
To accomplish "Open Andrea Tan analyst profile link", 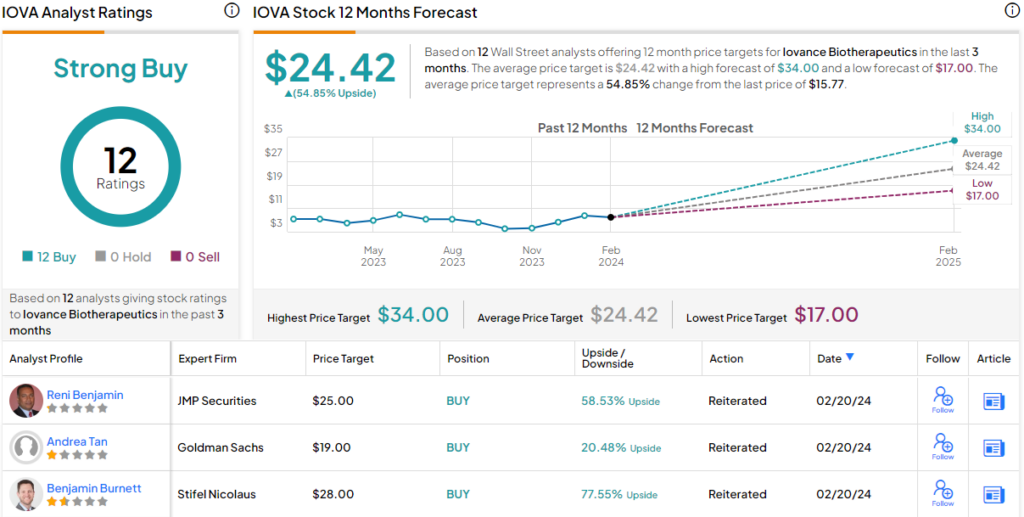I will (77, 442).
